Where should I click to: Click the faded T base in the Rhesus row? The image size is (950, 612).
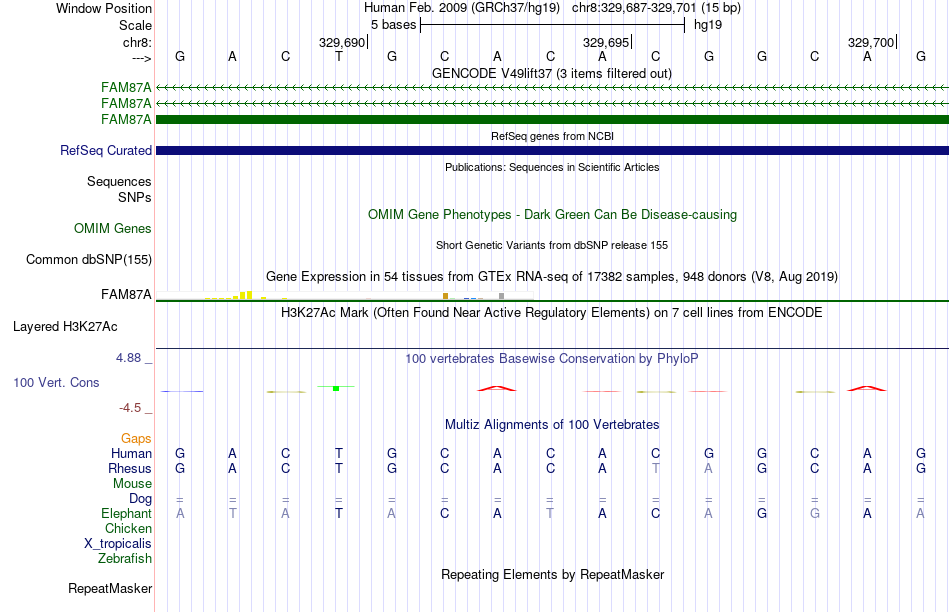coord(656,468)
